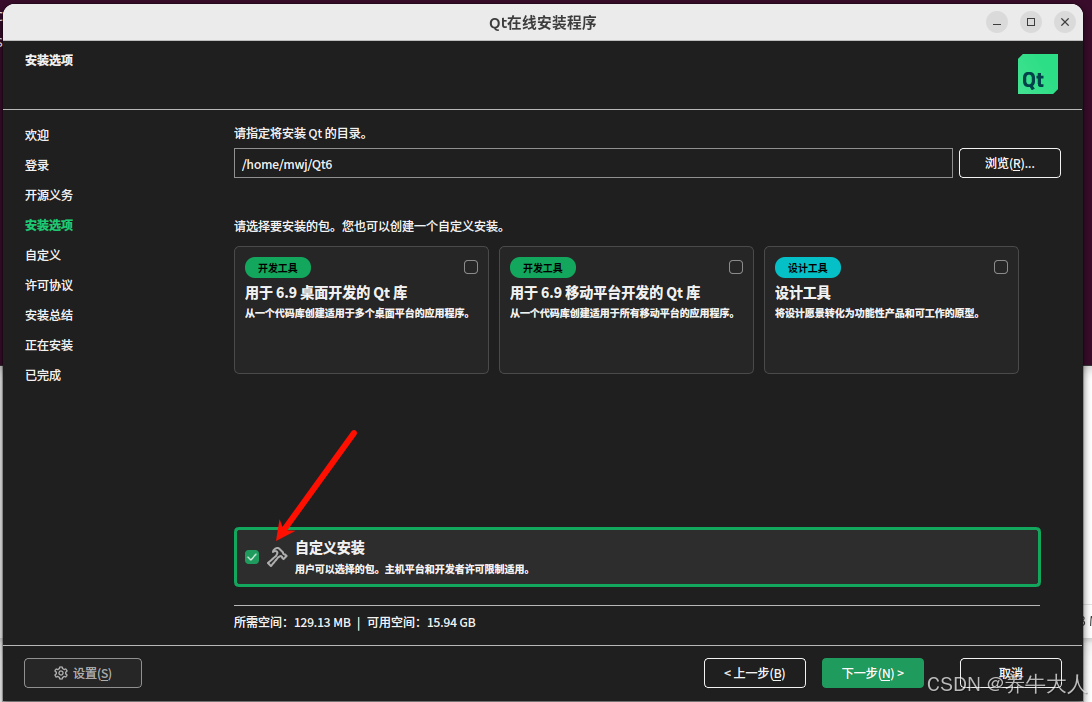Click the 开发工具 badge on desktop card
1092x702 pixels.
tap(278, 267)
